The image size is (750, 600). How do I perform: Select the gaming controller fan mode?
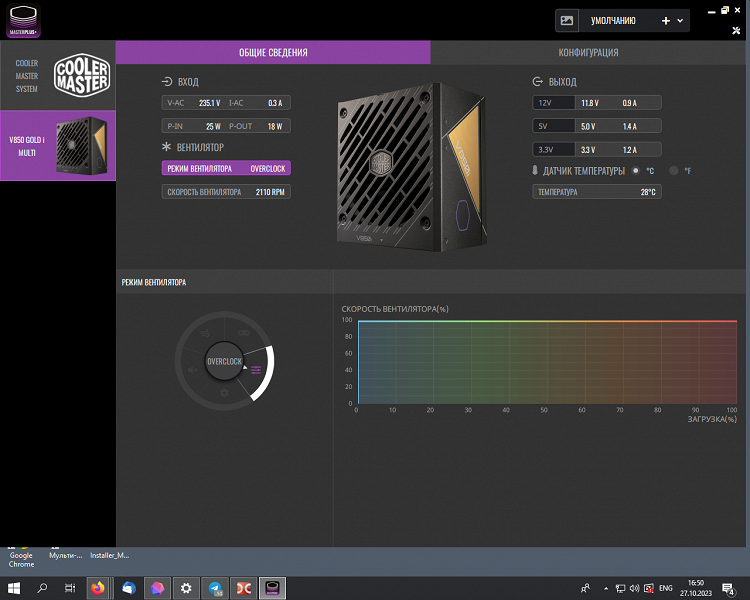(x=243, y=333)
